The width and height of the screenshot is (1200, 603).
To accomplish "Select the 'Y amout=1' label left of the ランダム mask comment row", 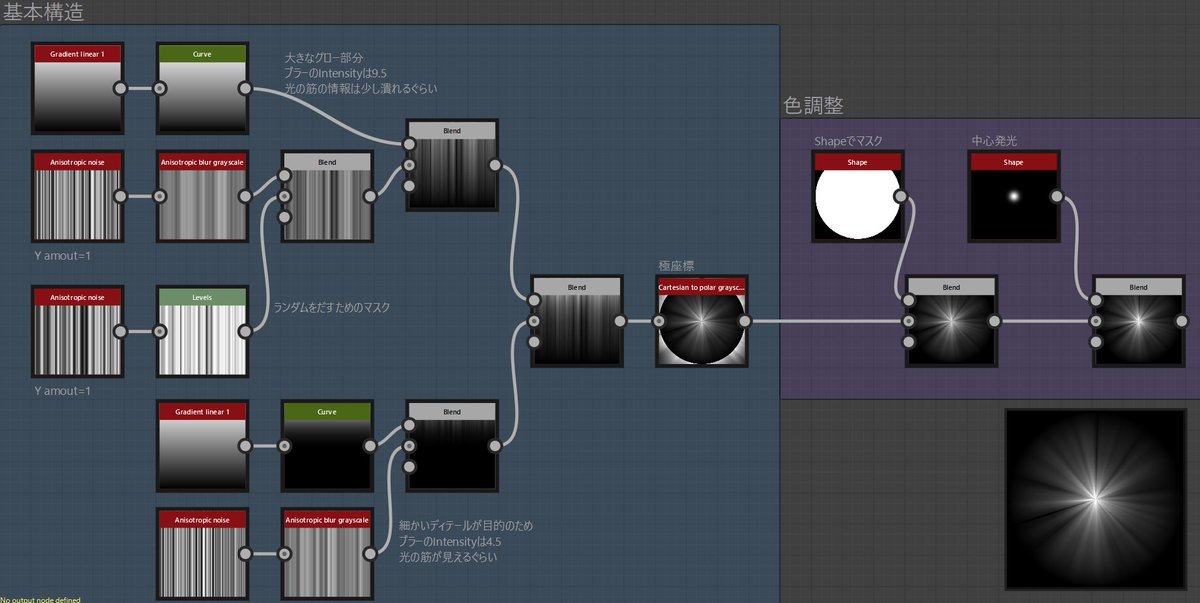I will [x=62, y=391].
